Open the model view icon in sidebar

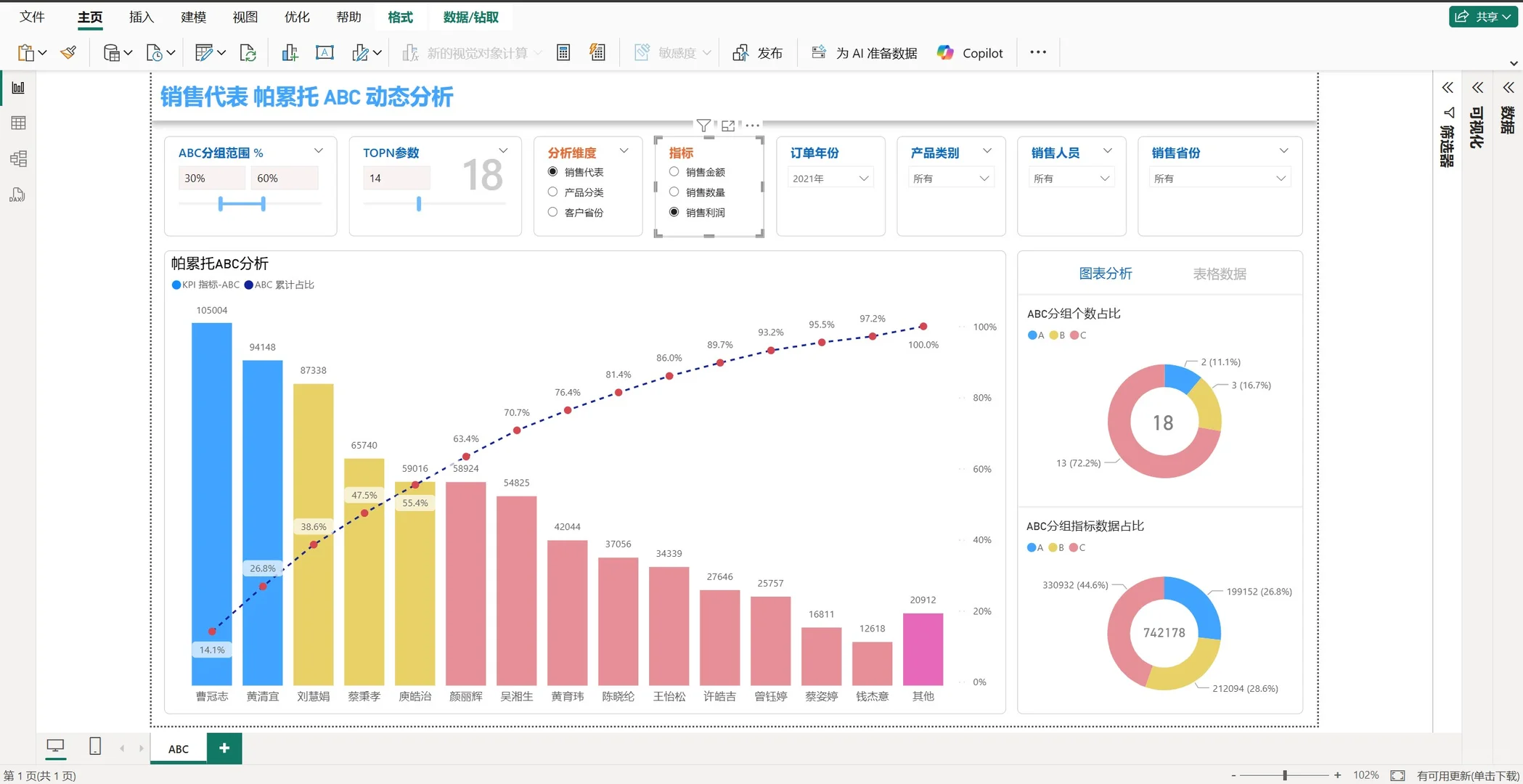click(18, 158)
